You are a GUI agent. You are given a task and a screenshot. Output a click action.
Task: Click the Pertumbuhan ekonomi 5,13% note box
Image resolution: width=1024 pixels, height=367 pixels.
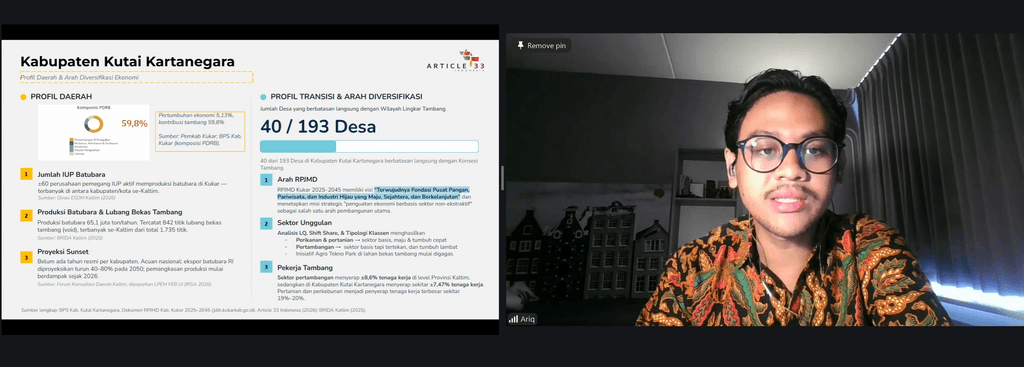click(x=200, y=131)
